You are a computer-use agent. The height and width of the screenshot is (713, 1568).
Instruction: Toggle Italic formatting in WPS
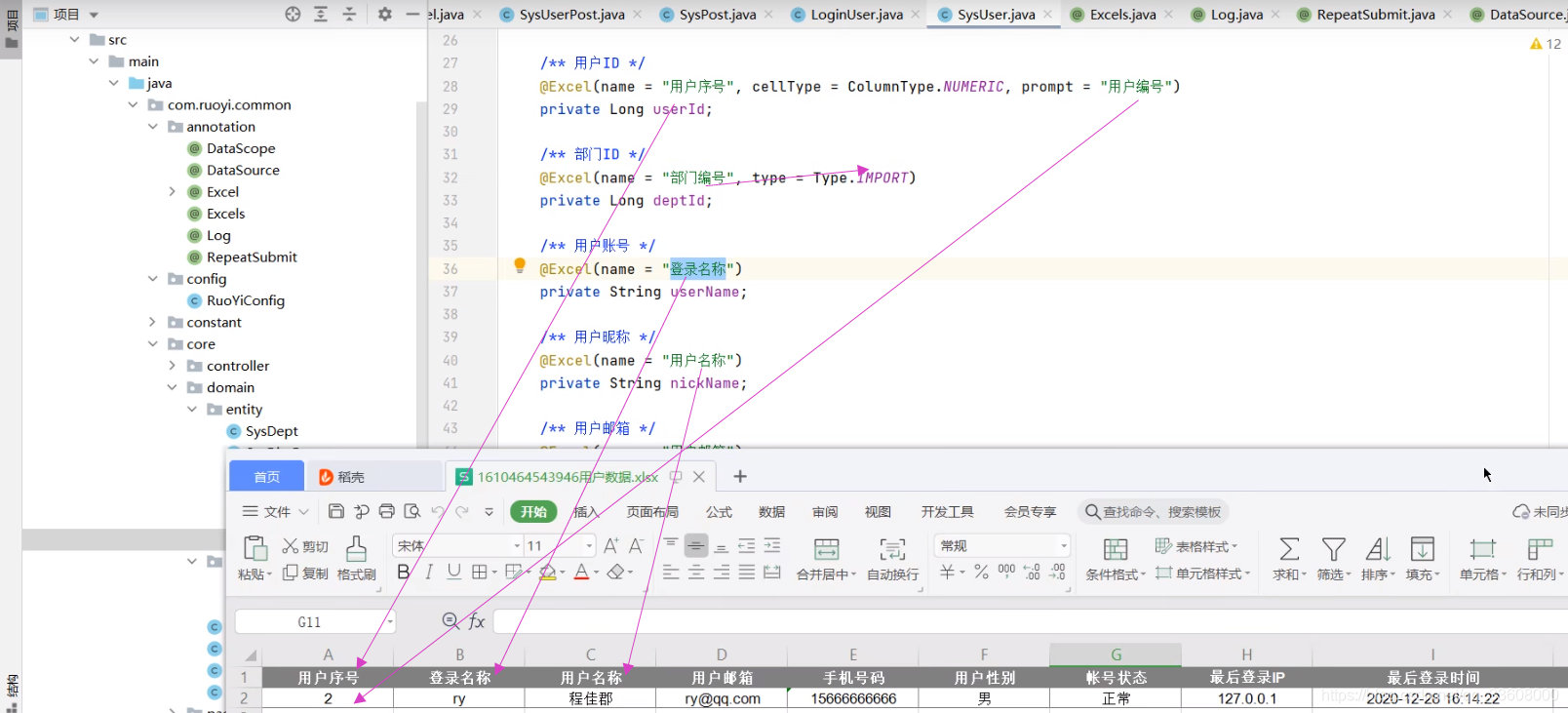pos(428,573)
